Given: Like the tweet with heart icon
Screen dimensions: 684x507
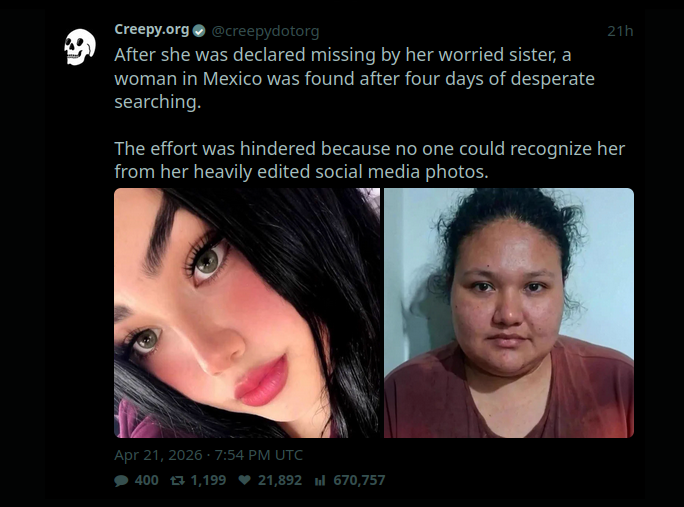Looking at the screenshot, I should pyautogui.click(x=245, y=480).
